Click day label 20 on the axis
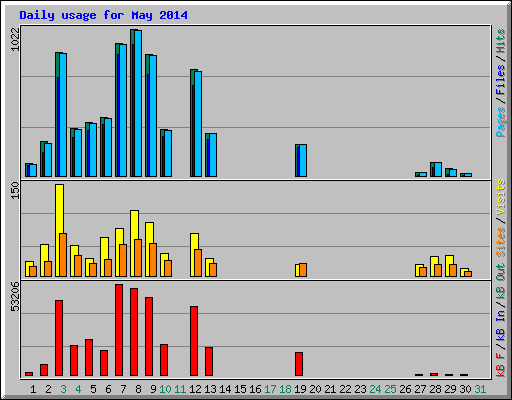 (315, 389)
